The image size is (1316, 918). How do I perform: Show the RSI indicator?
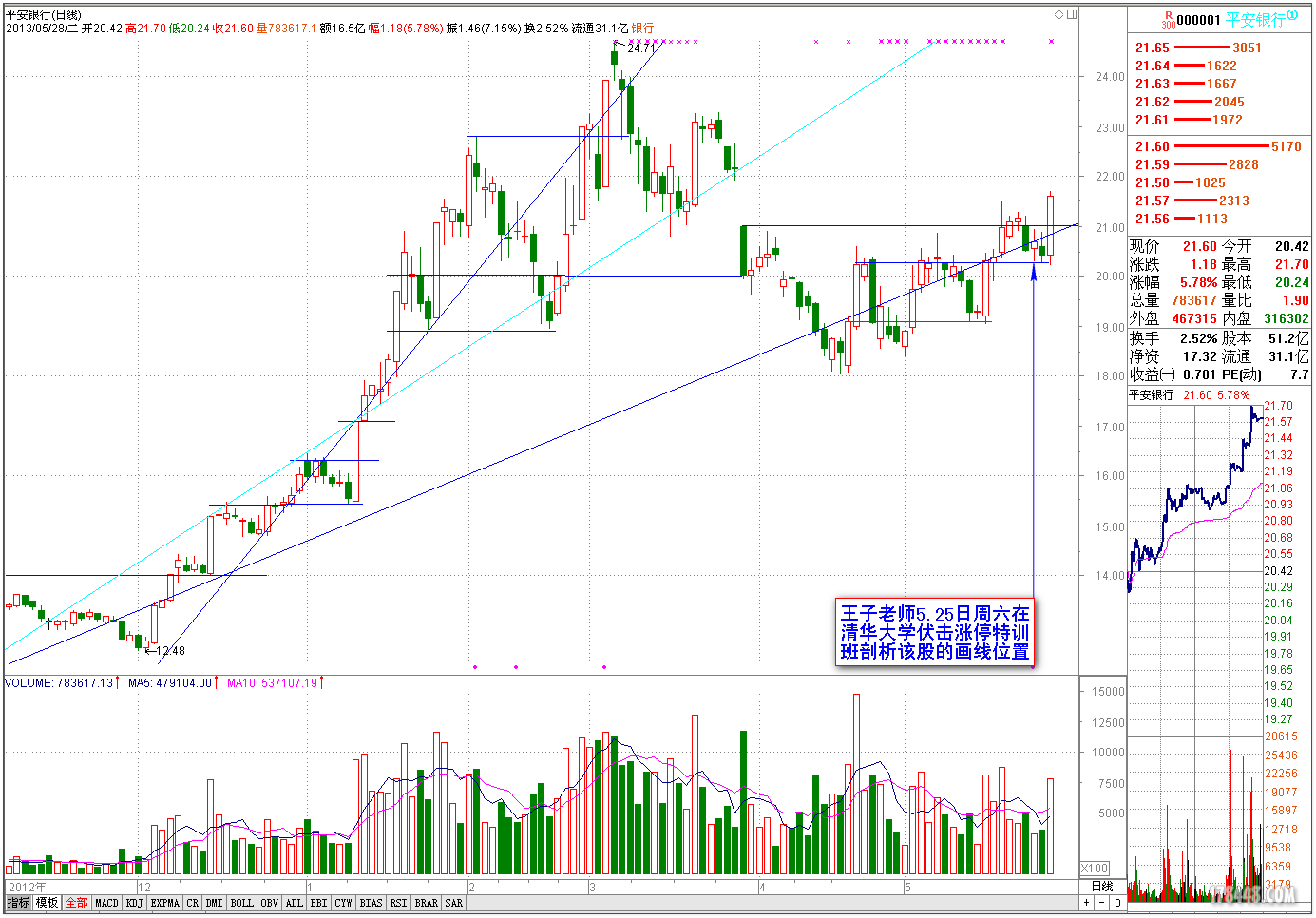pyautogui.click(x=399, y=903)
